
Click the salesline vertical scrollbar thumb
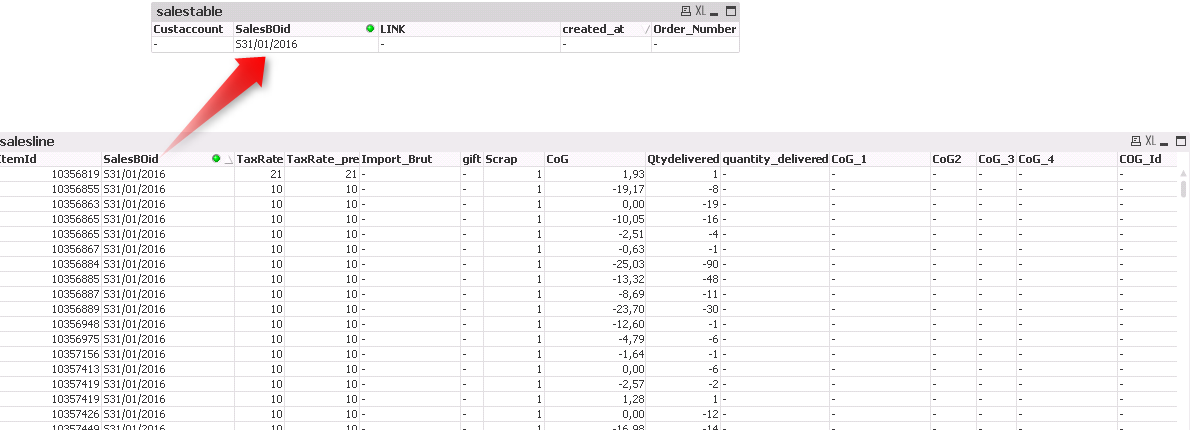(1183, 188)
